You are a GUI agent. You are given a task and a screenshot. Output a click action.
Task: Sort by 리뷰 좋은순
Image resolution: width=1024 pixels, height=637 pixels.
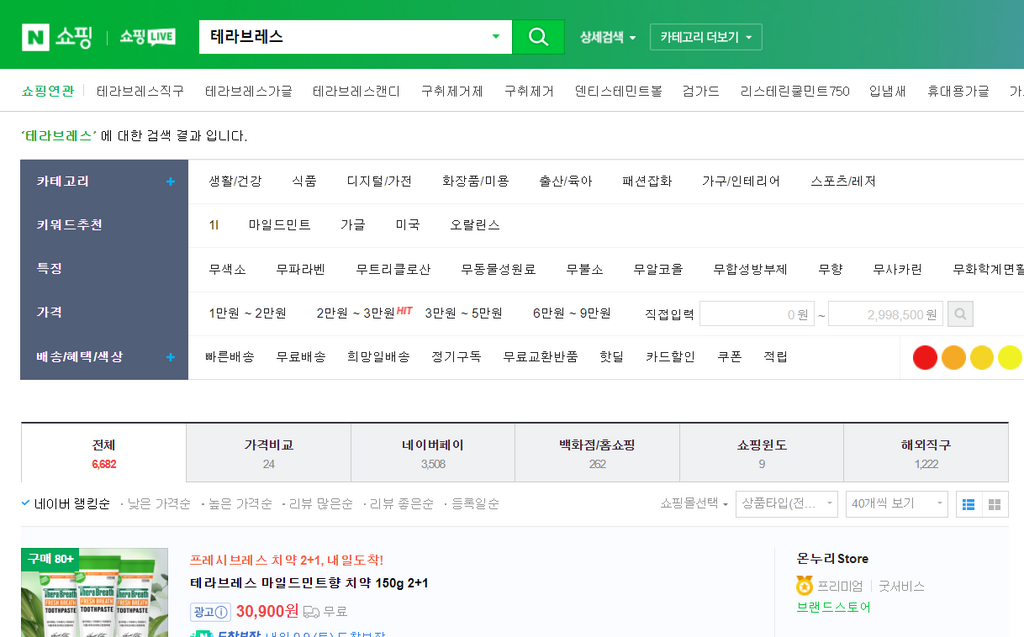point(402,504)
